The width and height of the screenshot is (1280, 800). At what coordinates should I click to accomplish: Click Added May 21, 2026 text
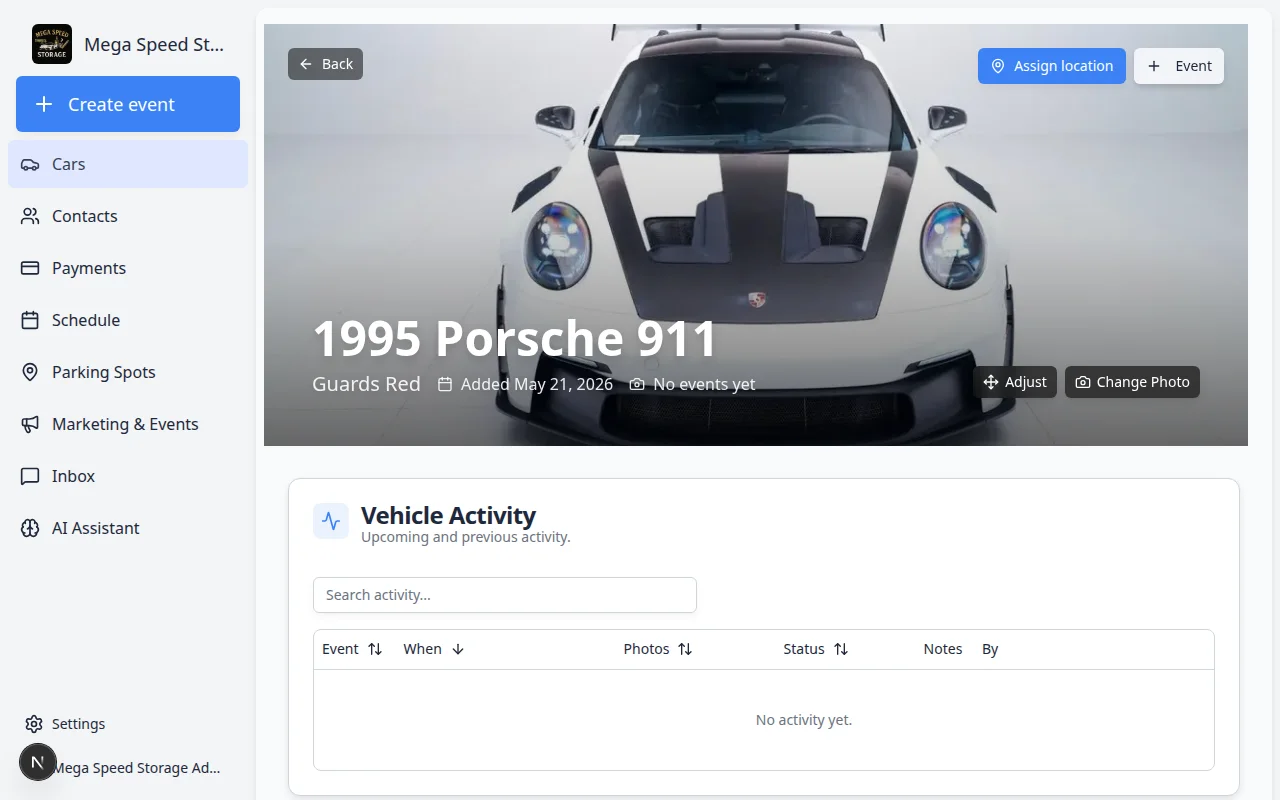pyautogui.click(x=525, y=384)
